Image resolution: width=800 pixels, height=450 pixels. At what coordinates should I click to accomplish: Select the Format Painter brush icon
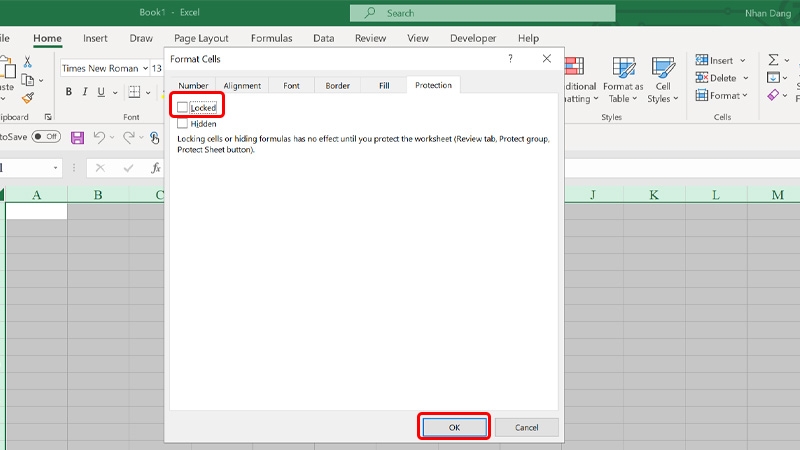(x=28, y=97)
